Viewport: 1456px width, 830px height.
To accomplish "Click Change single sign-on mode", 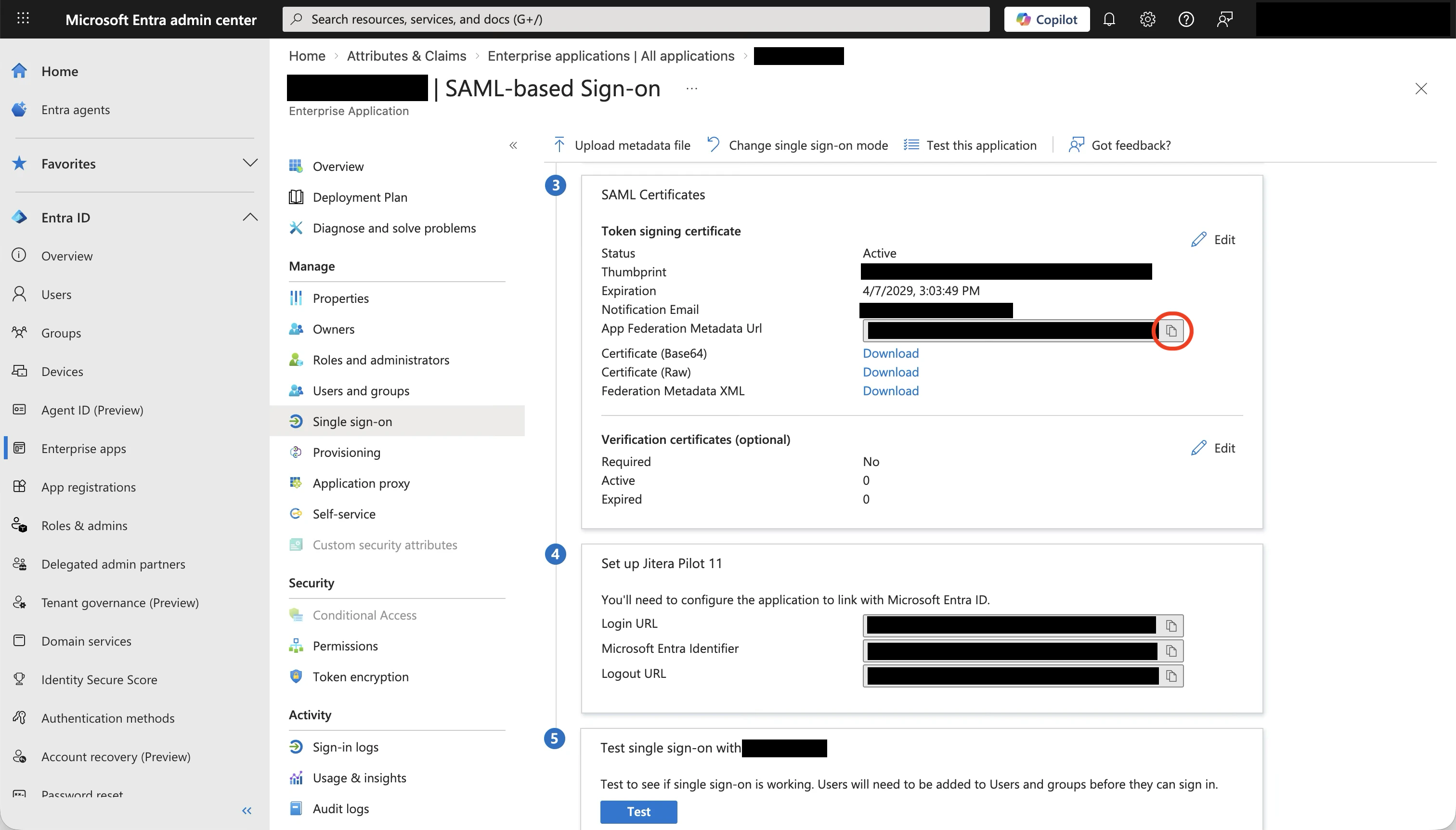I will pos(797,145).
